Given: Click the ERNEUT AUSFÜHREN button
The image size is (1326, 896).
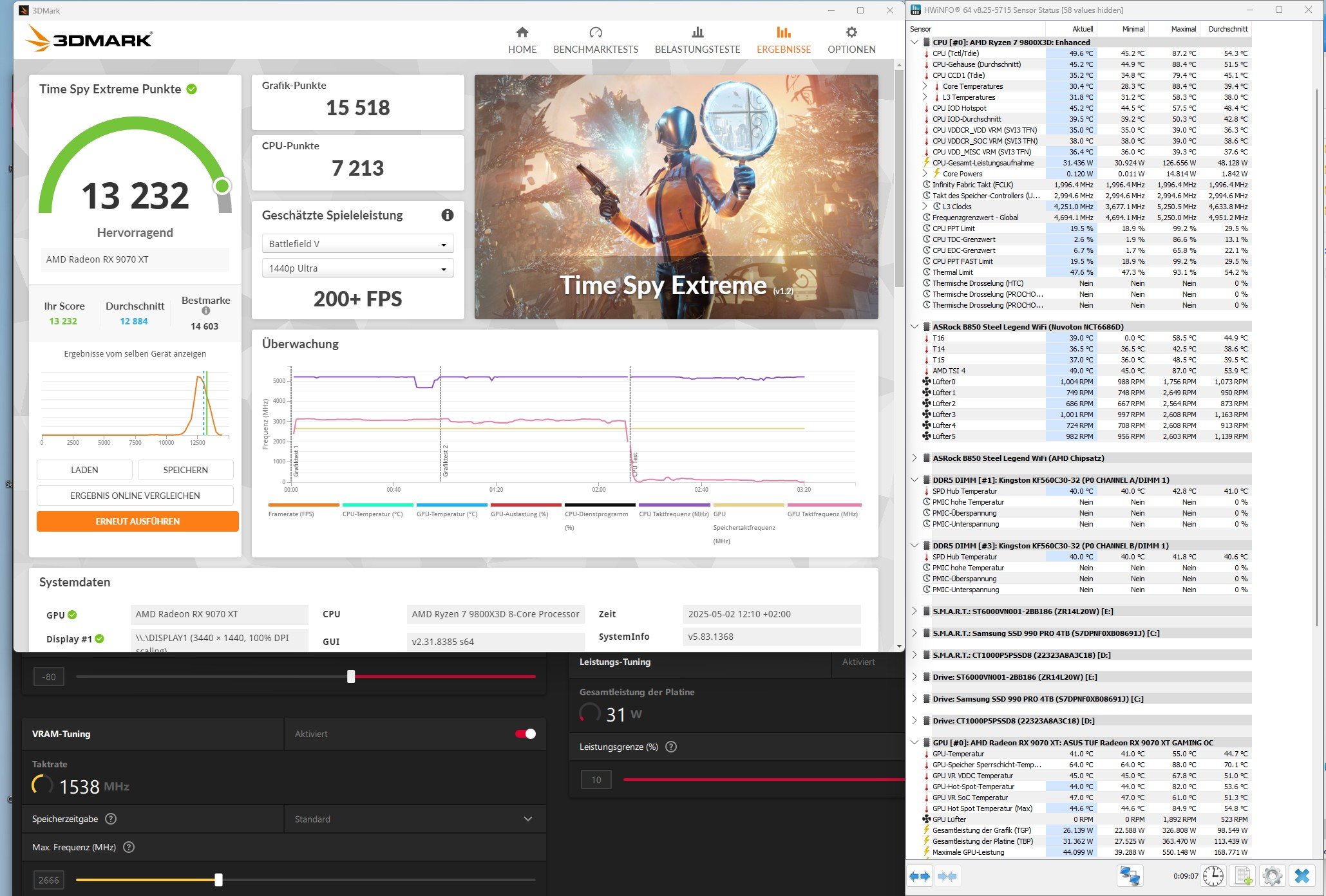Looking at the screenshot, I should [137, 521].
